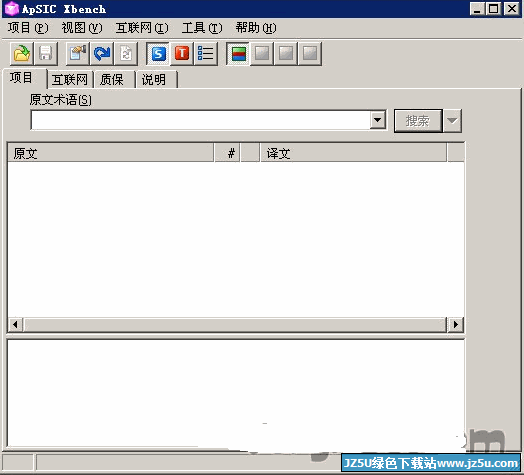Maximize the ApSIC Xbench window
This screenshot has height=475, width=524.
click(x=494, y=9)
